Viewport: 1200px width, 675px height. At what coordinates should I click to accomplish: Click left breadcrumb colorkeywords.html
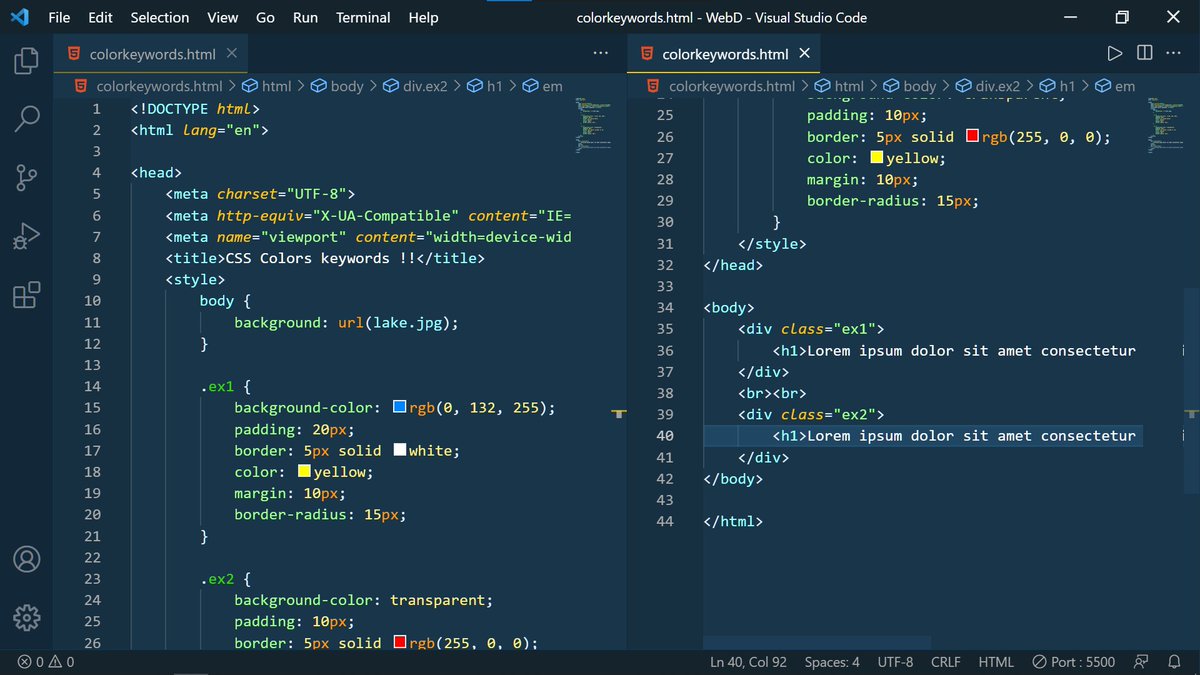click(148, 86)
